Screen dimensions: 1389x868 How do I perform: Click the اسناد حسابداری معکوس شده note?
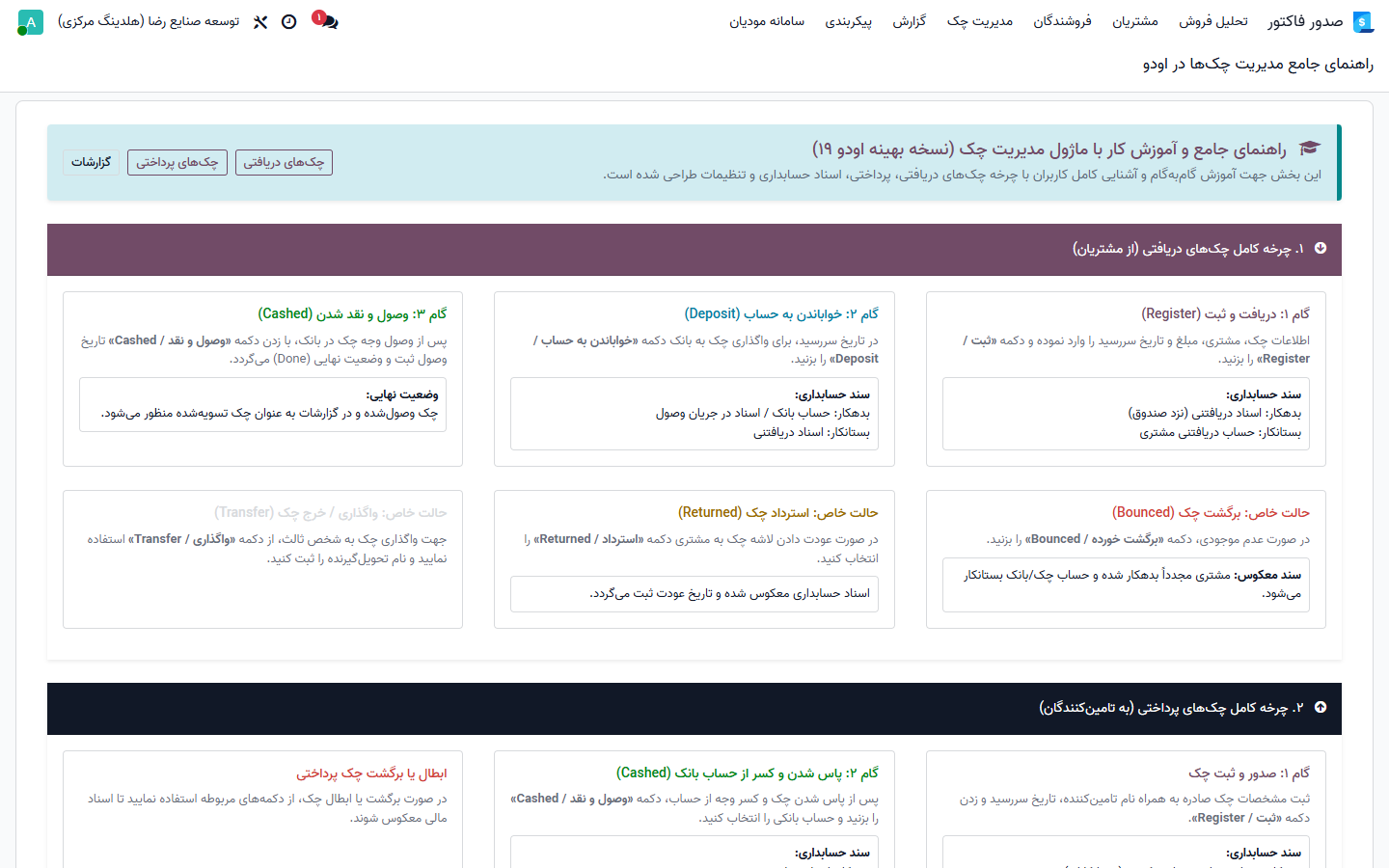coord(694,594)
